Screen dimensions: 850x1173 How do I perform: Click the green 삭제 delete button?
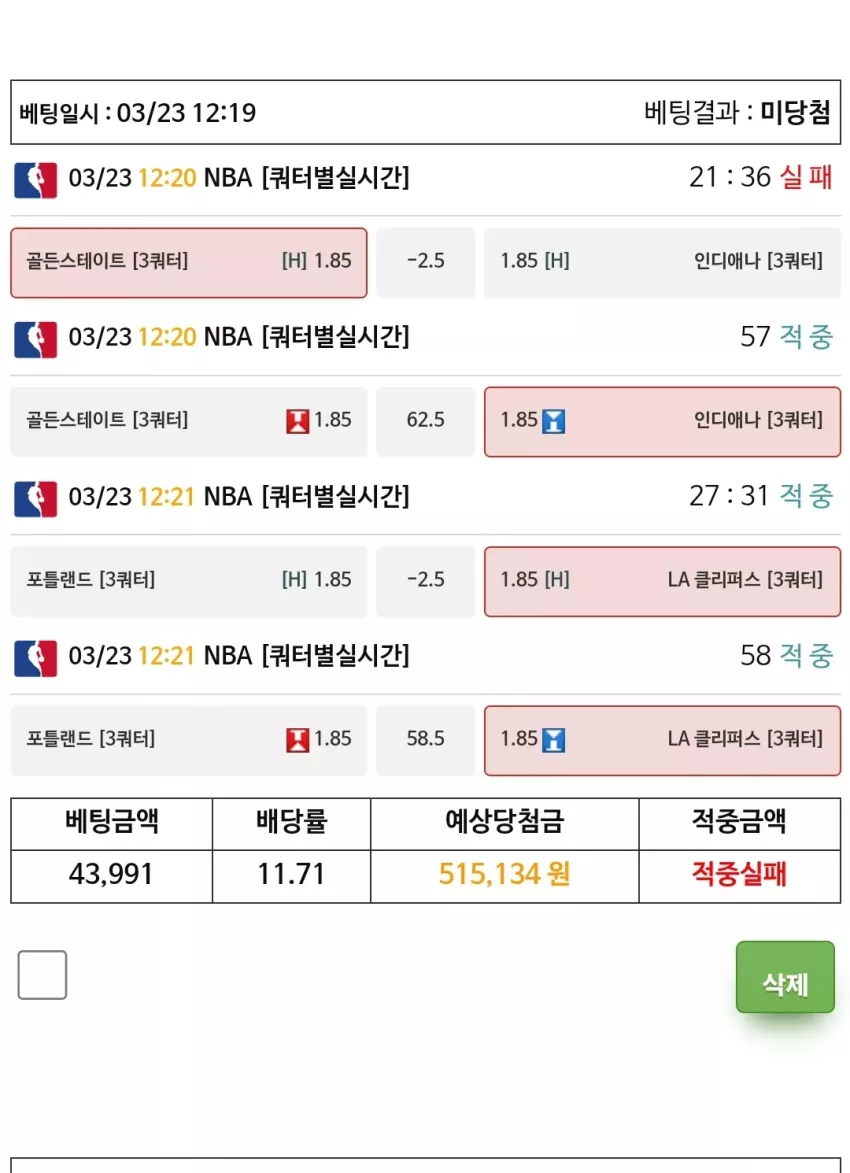pos(785,977)
